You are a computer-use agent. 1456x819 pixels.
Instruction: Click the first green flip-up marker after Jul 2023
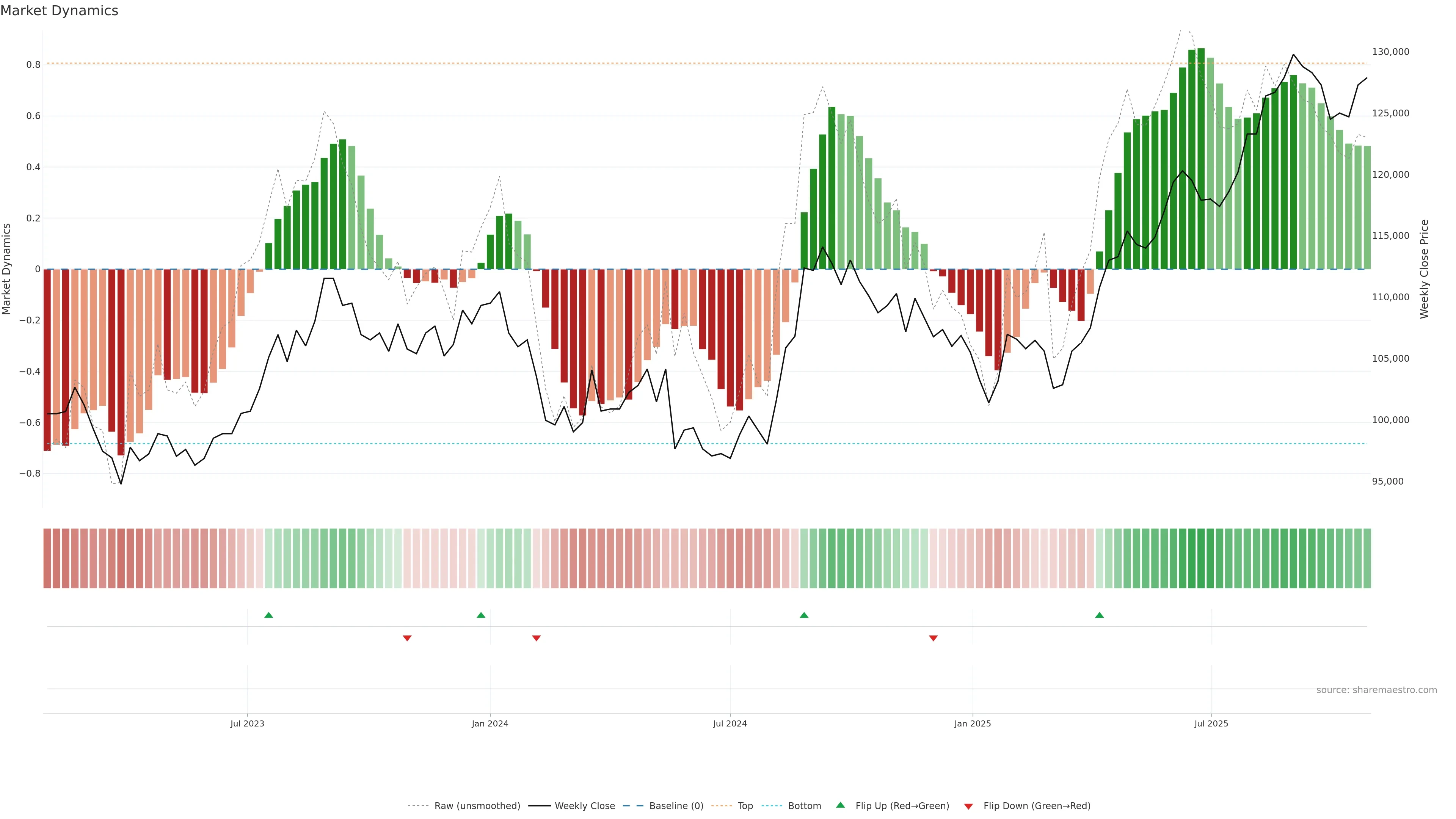(268, 615)
